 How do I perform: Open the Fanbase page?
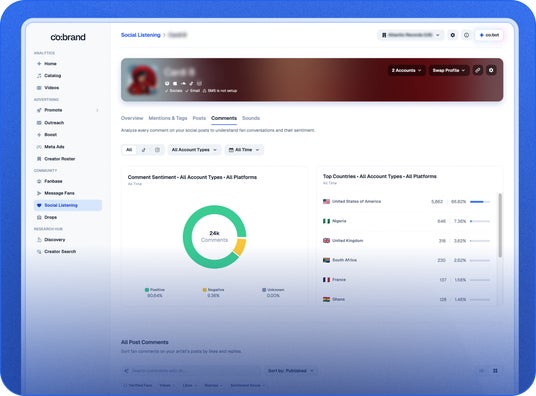coord(53,181)
